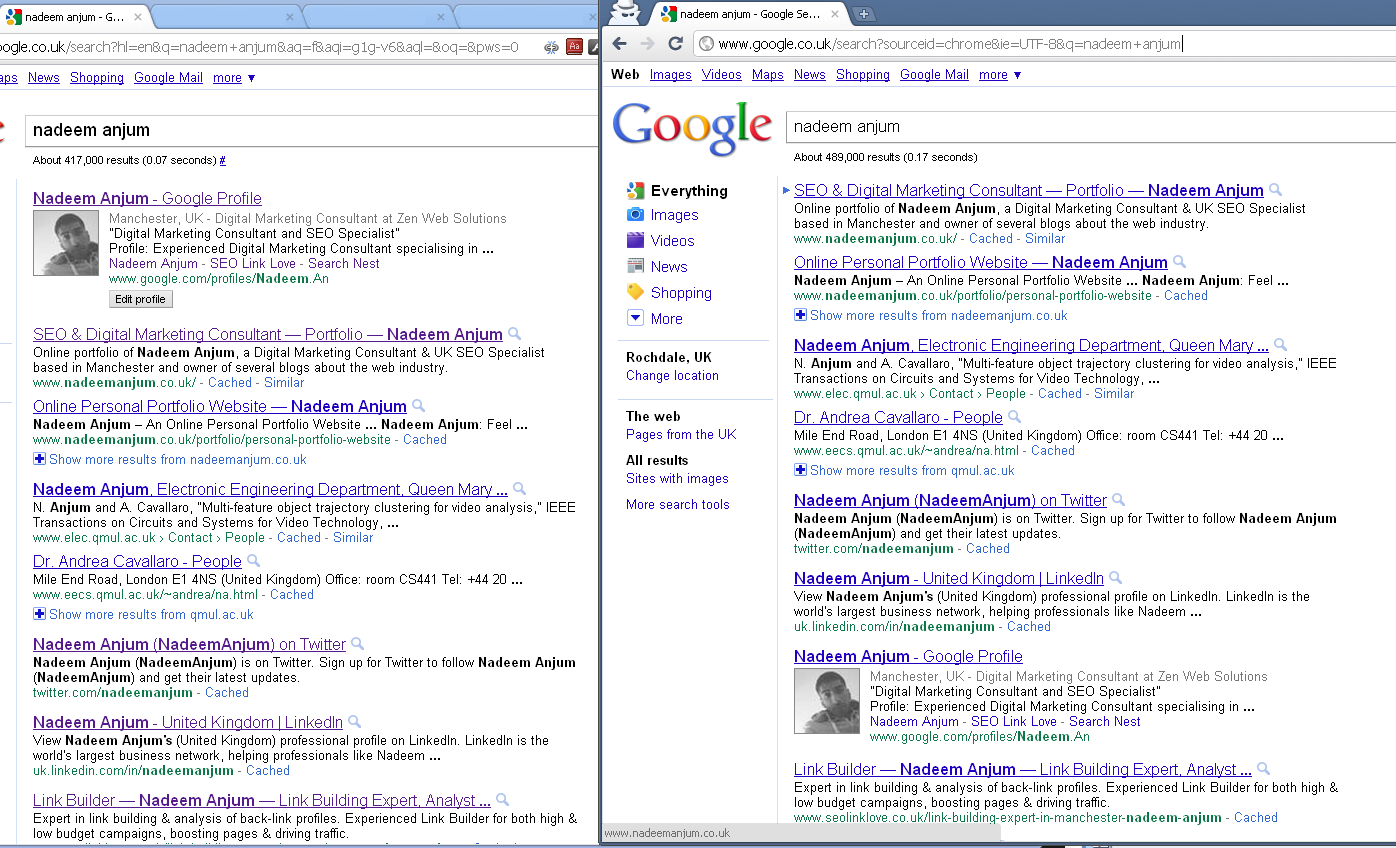Reload the page in the incognito window
The image size is (1396, 848).
coord(675,43)
